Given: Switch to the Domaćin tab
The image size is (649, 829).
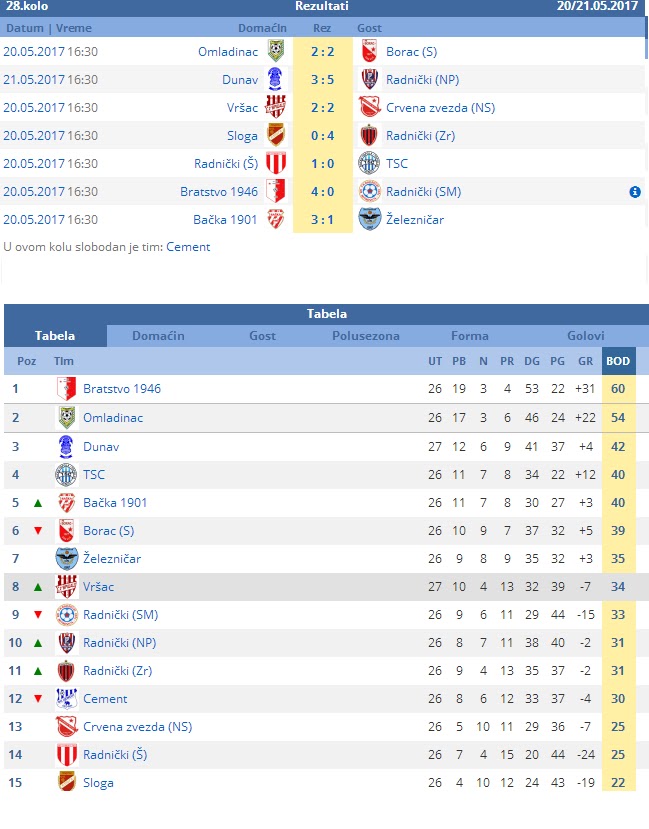Looking at the screenshot, I should point(158,336).
